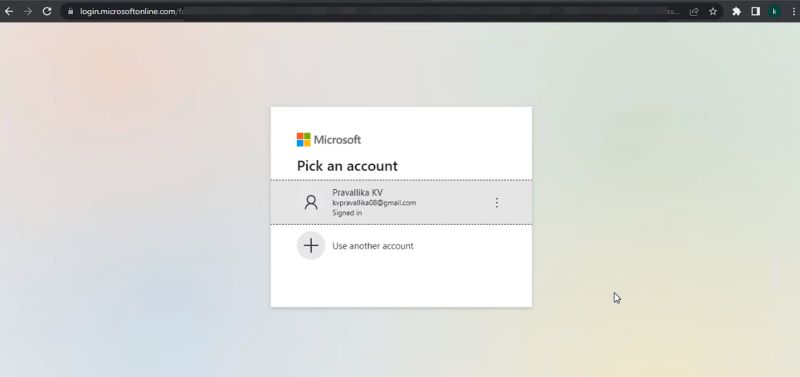The height and width of the screenshot is (377, 800).
Task: Click the 'Pick an account' heading
Action: pyautogui.click(x=347, y=166)
